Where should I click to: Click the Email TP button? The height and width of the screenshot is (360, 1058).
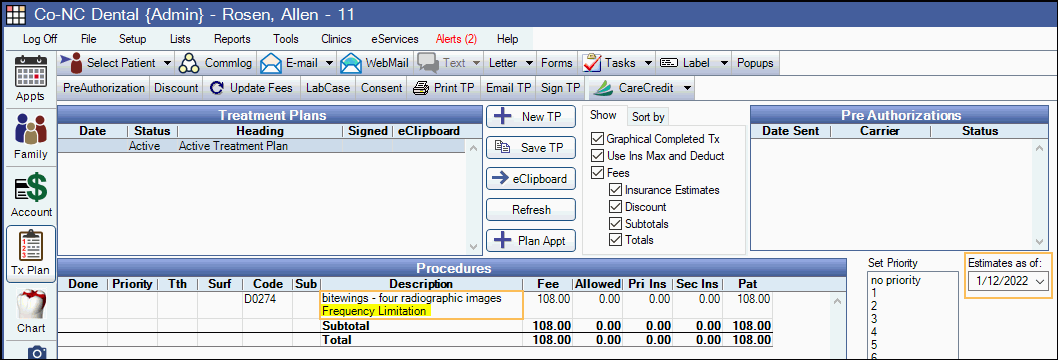click(x=509, y=88)
